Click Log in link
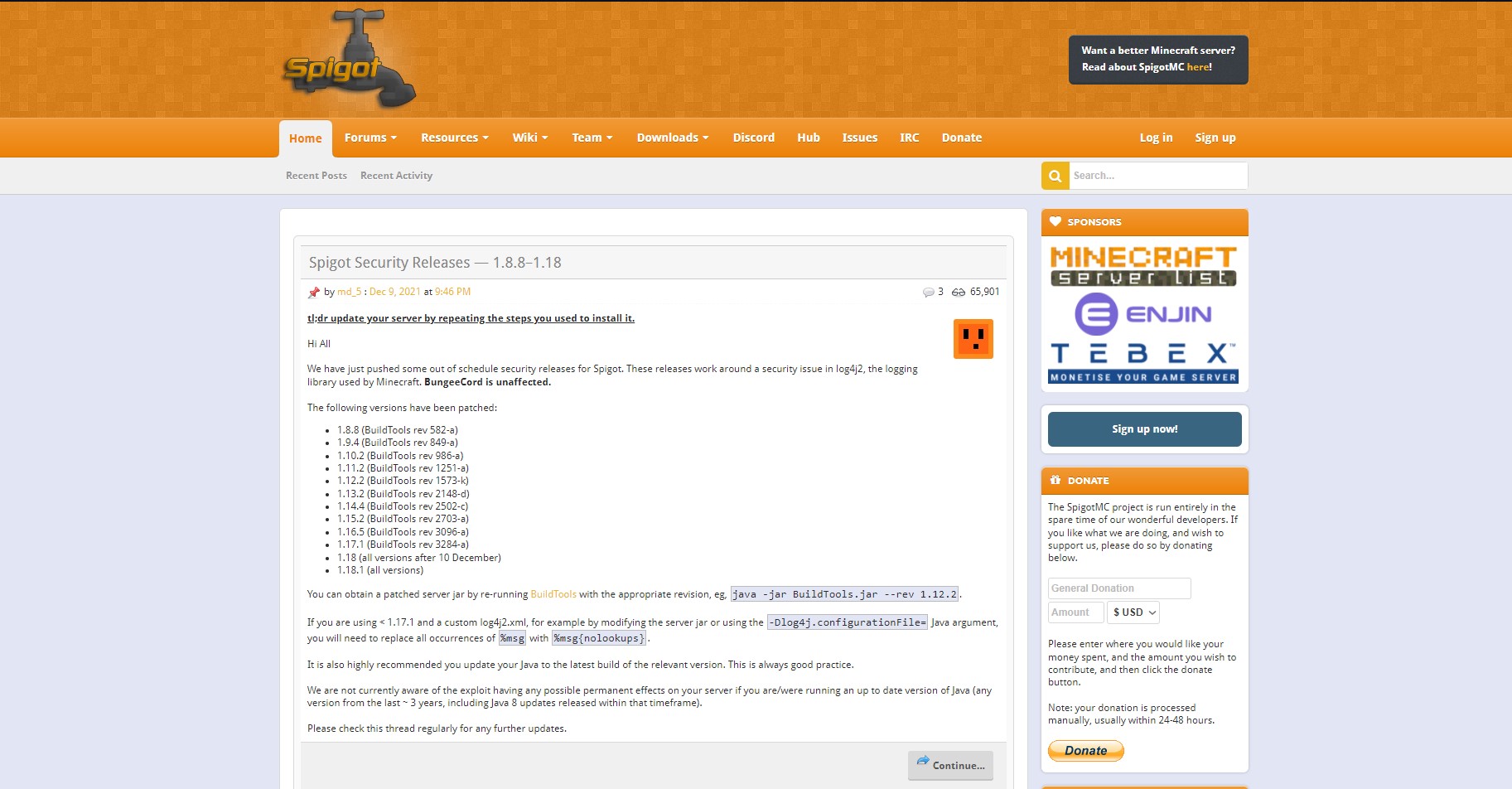Viewport: 1512px width, 789px height. 1156,138
